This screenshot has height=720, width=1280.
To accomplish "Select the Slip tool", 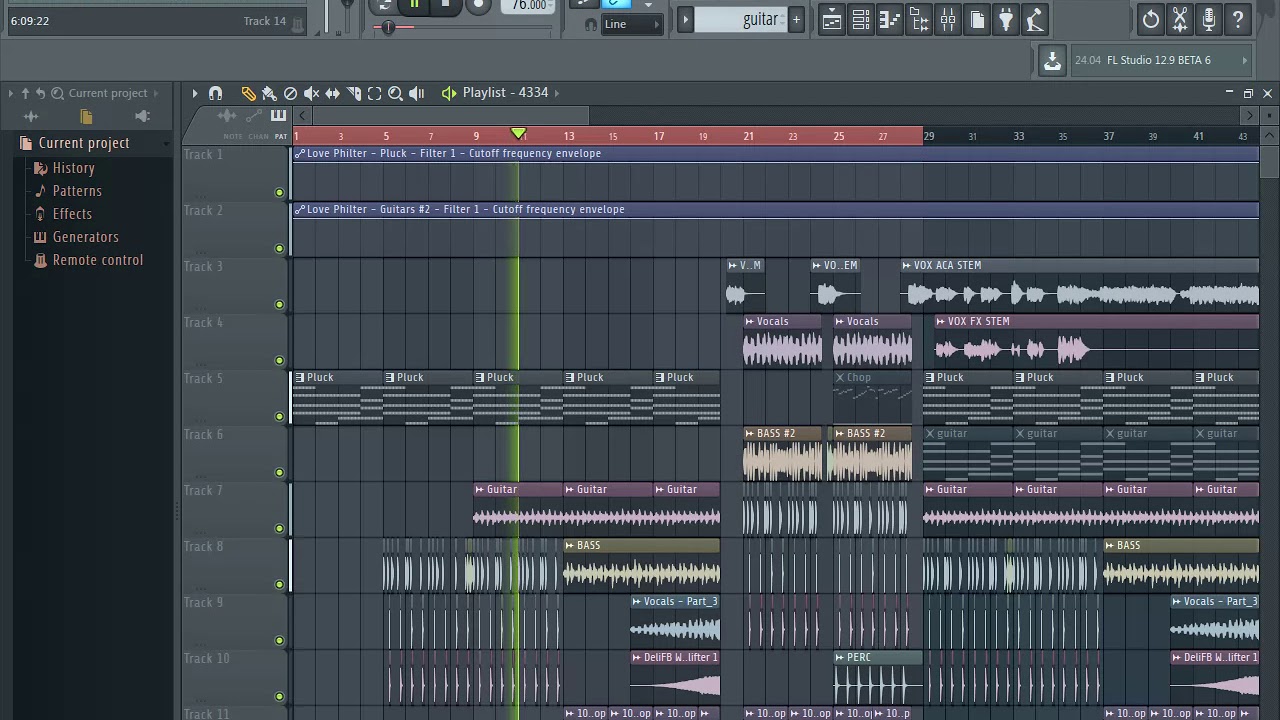I will pos(332,93).
